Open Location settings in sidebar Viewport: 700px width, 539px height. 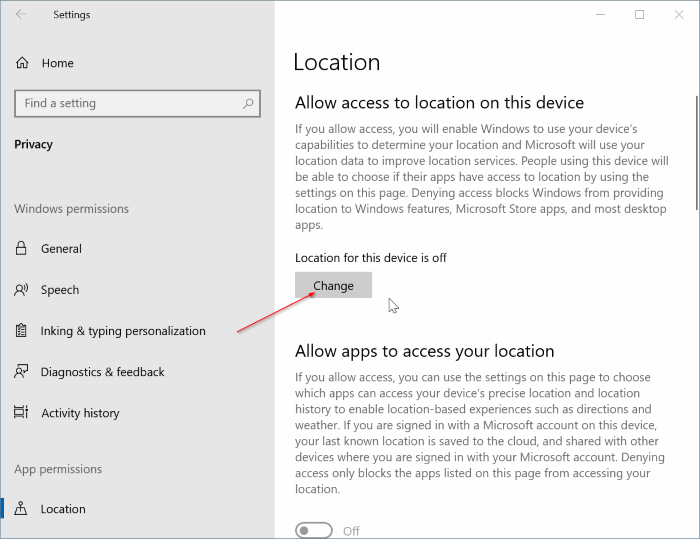[63, 509]
